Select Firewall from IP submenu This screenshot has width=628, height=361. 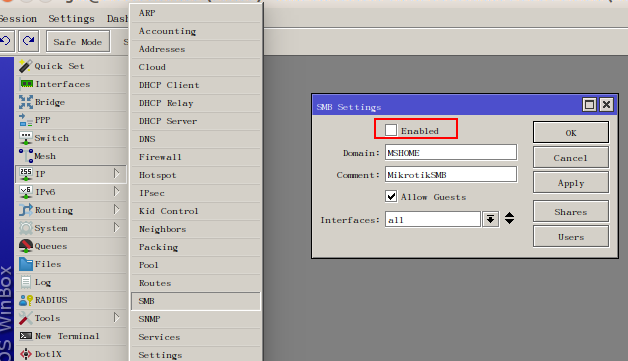[x=196, y=157]
